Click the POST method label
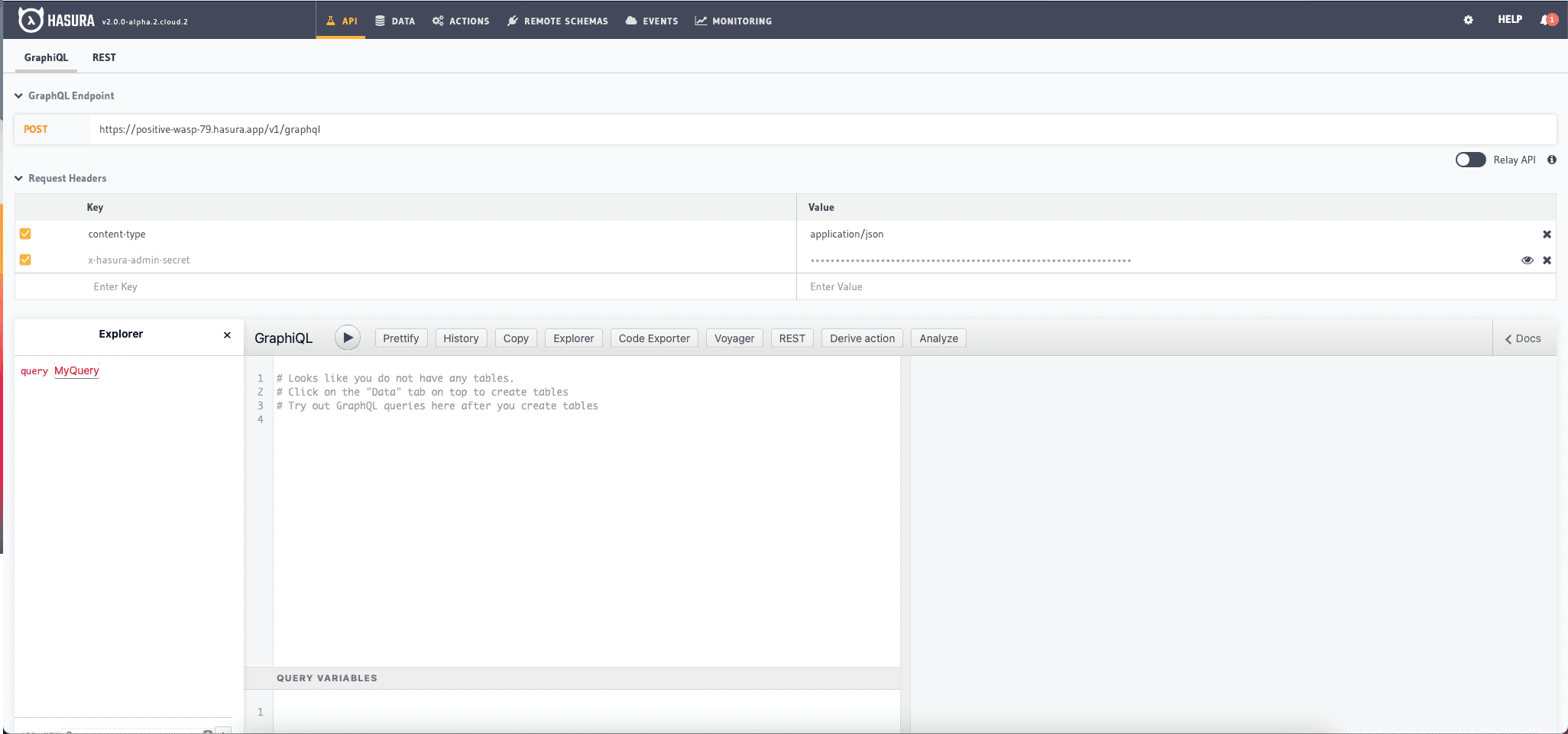 [36, 129]
